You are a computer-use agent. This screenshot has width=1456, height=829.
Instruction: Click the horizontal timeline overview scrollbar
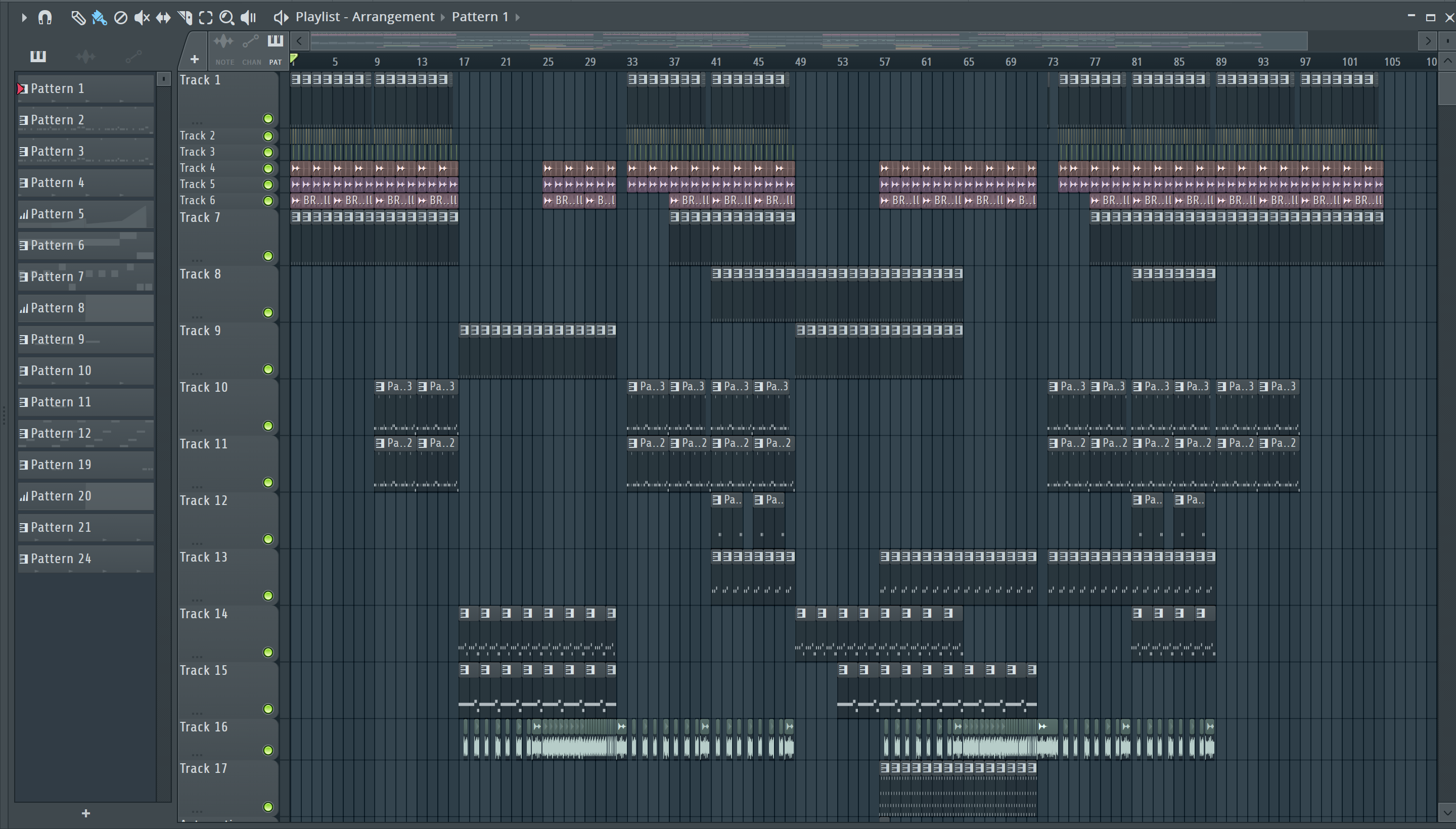coord(808,40)
